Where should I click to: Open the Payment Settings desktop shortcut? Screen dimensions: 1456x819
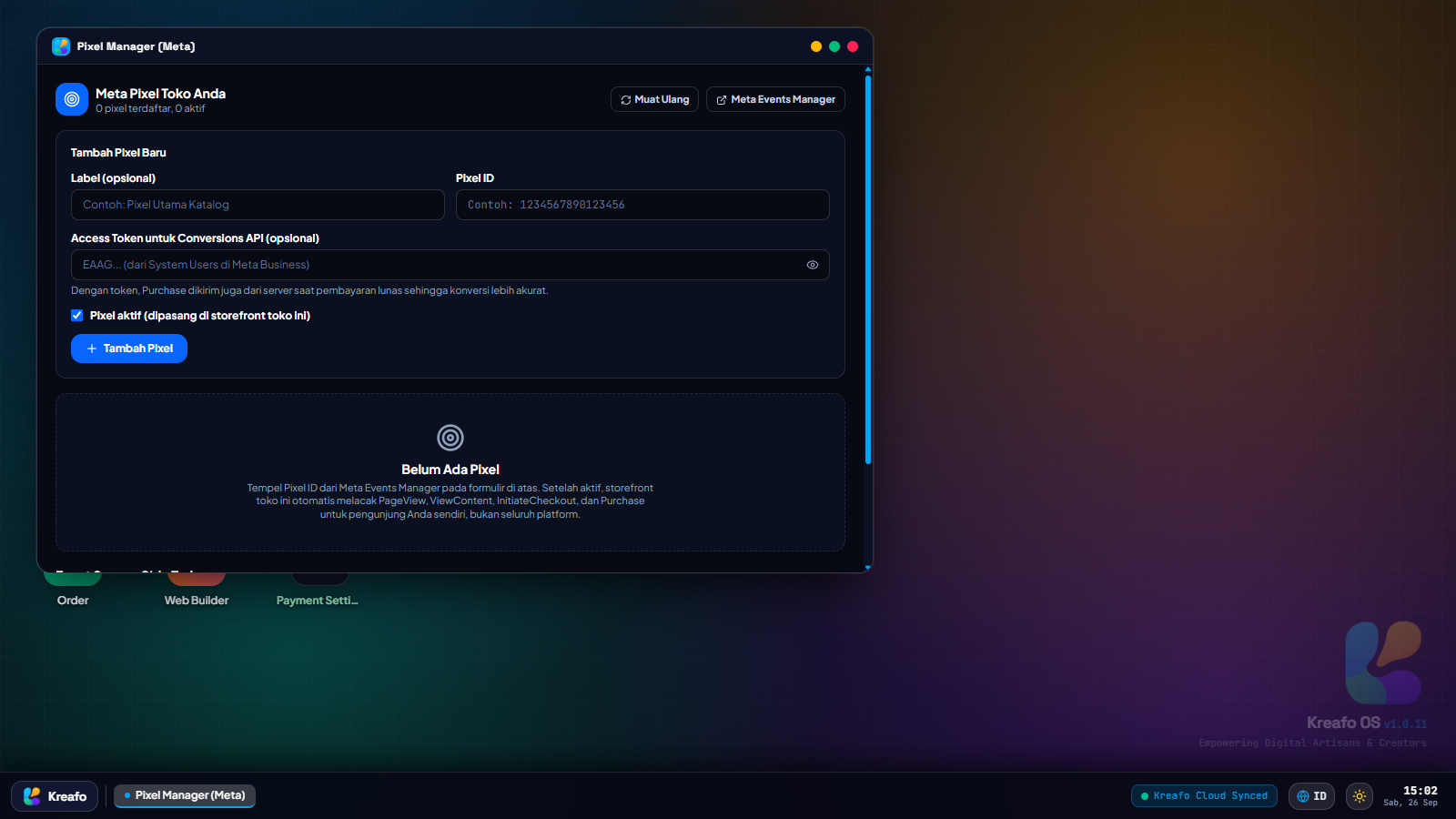tap(318, 590)
